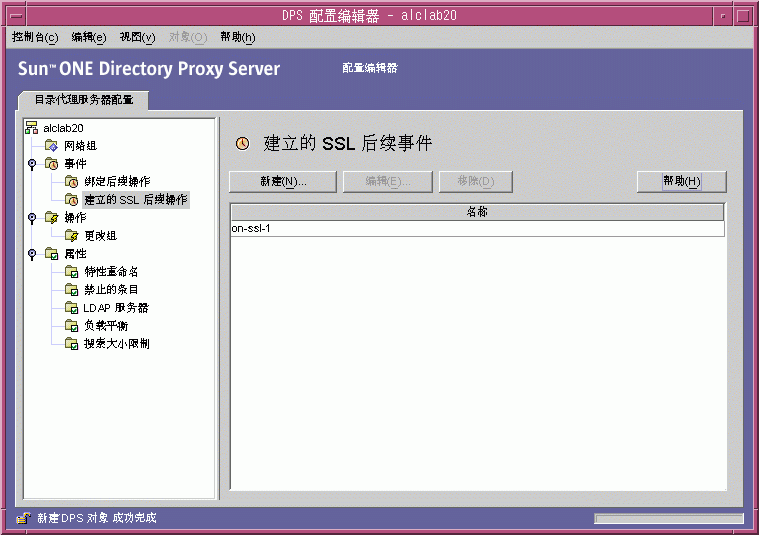Collapse the 事件 tree node

coord(32,164)
